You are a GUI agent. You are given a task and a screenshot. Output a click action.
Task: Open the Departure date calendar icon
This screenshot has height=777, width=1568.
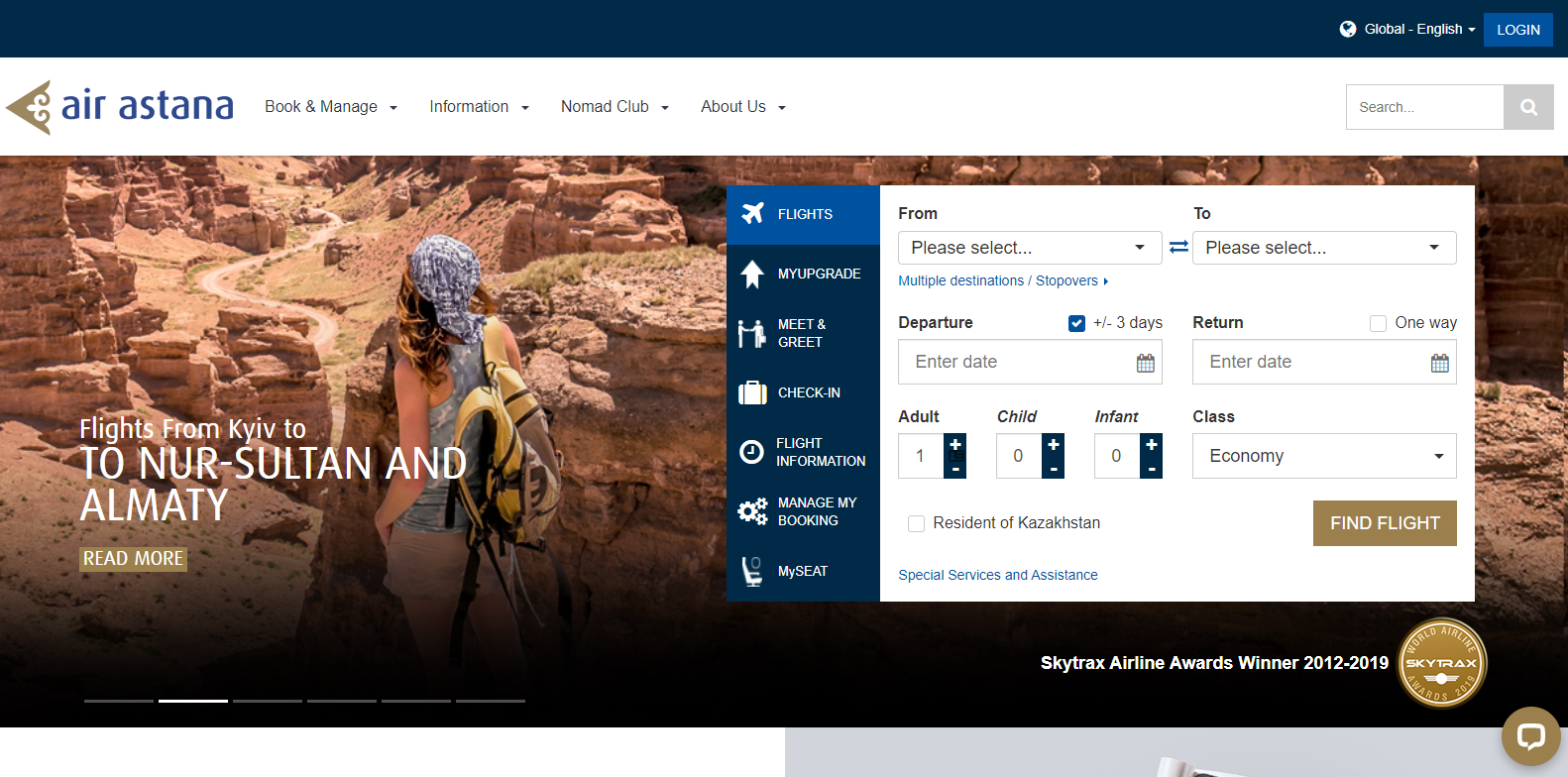[x=1145, y=363]
